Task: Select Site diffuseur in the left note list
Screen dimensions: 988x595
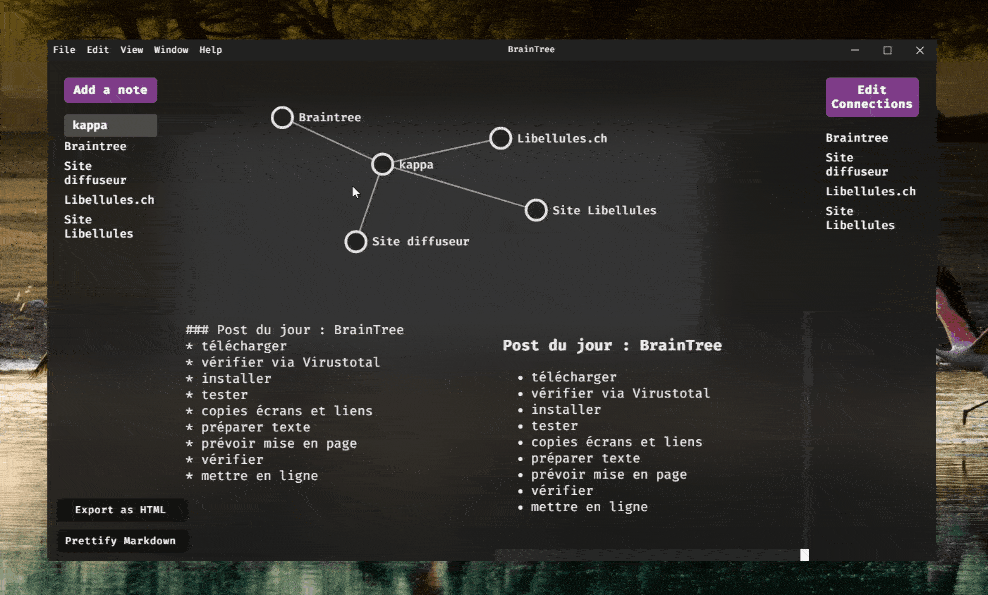Action: (x=95, y=173)
